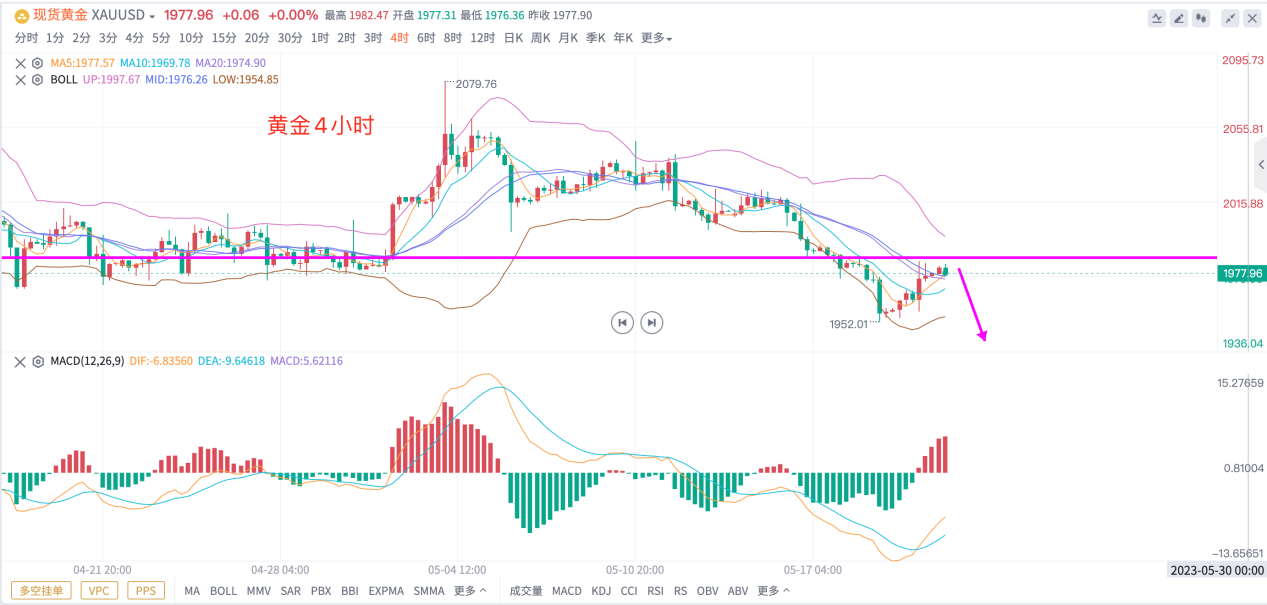
Task: Open the 更多 timeframe dropdown
Action: [x=656, y=38]
